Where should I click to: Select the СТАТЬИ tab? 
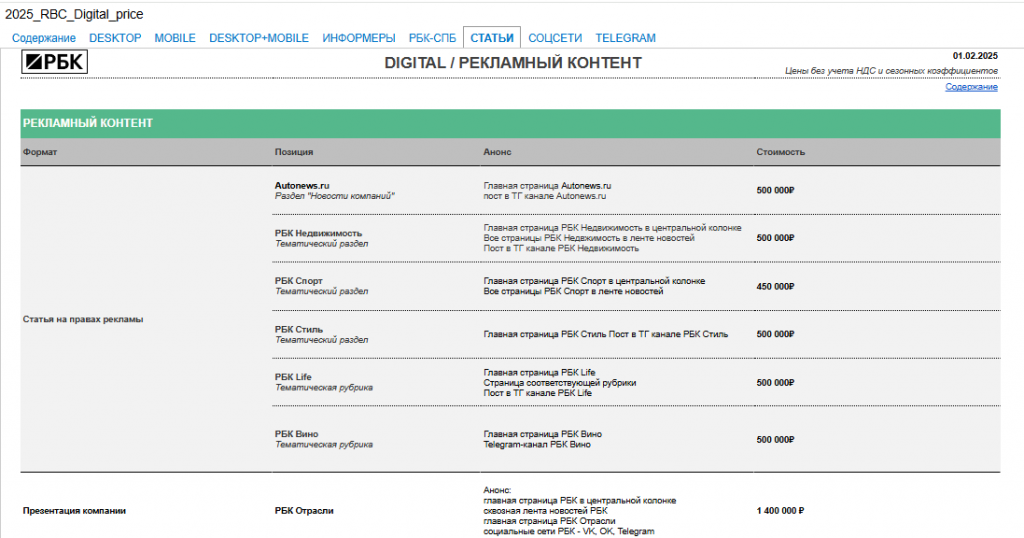coord(492,38)
